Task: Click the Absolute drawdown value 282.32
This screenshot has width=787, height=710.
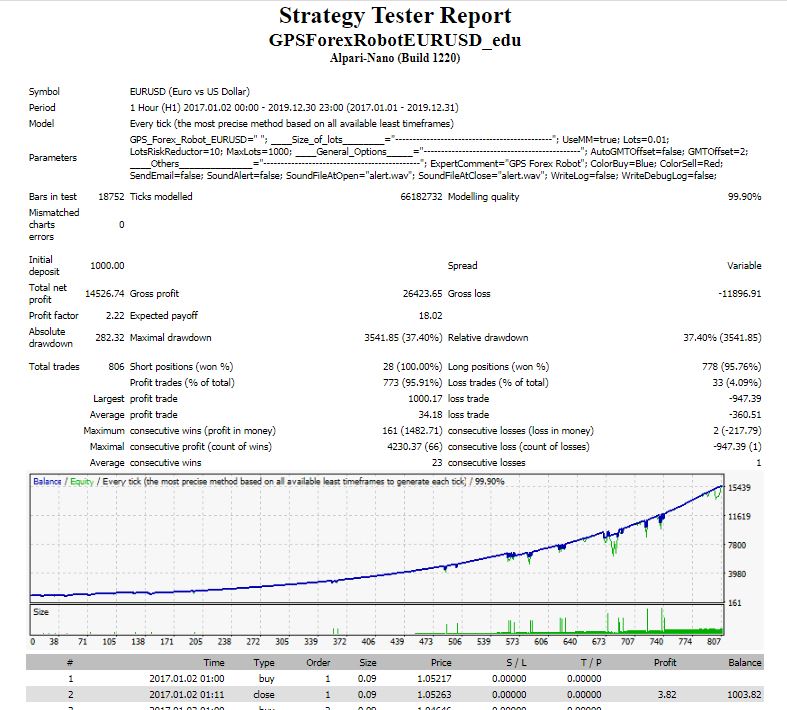Action: tap(109, 338)
